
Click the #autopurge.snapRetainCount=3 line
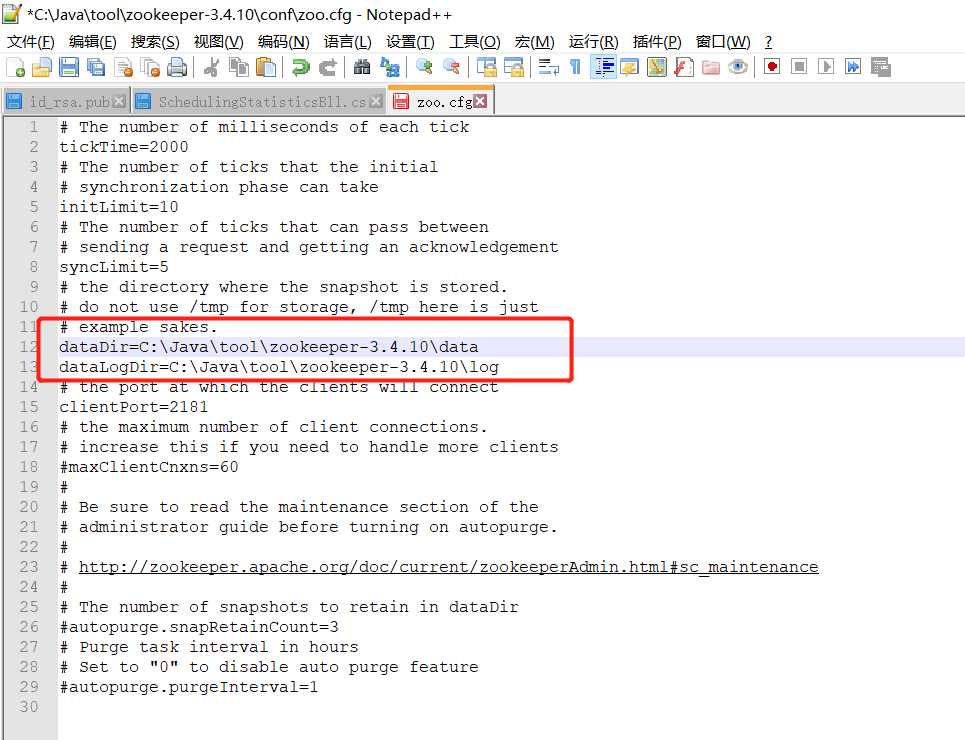point(199,627)
